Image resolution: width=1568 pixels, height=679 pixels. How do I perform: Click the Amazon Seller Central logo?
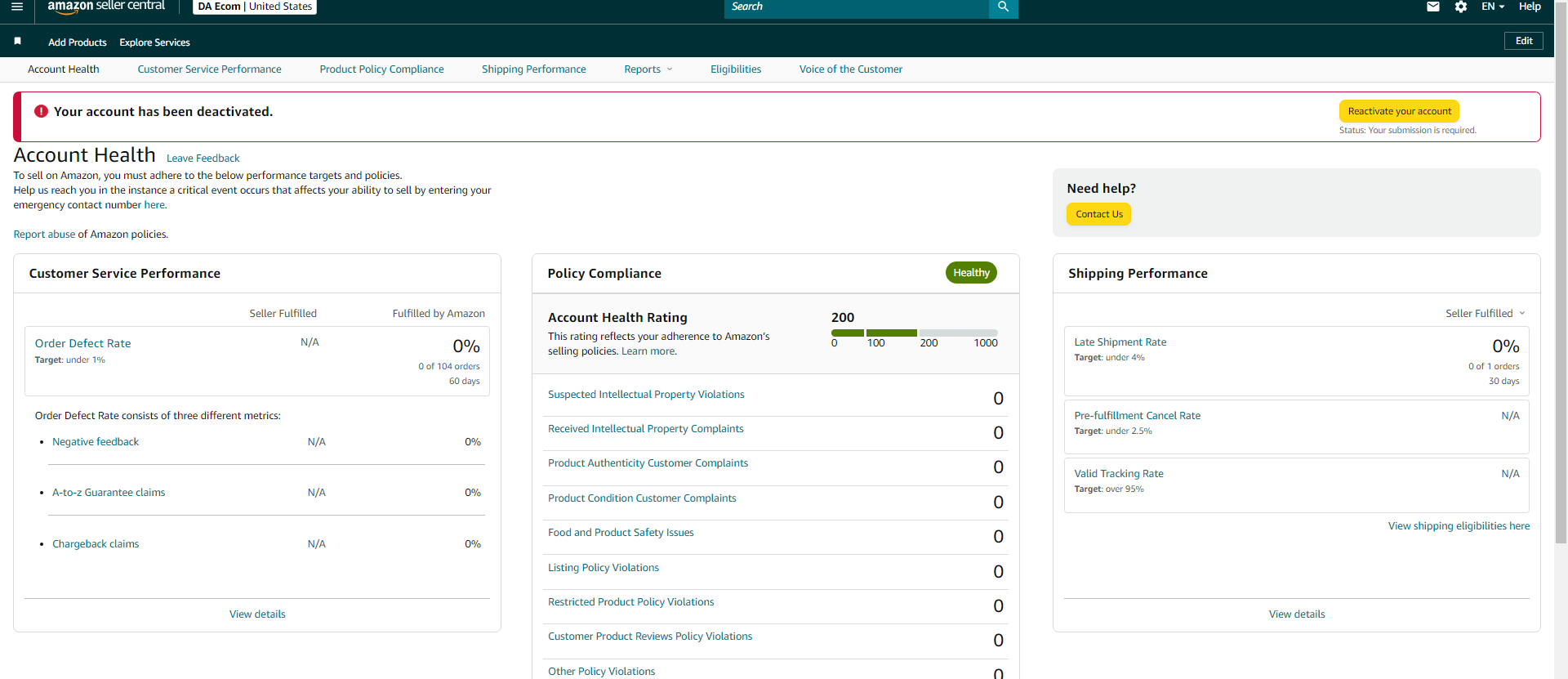coord(106,7)
